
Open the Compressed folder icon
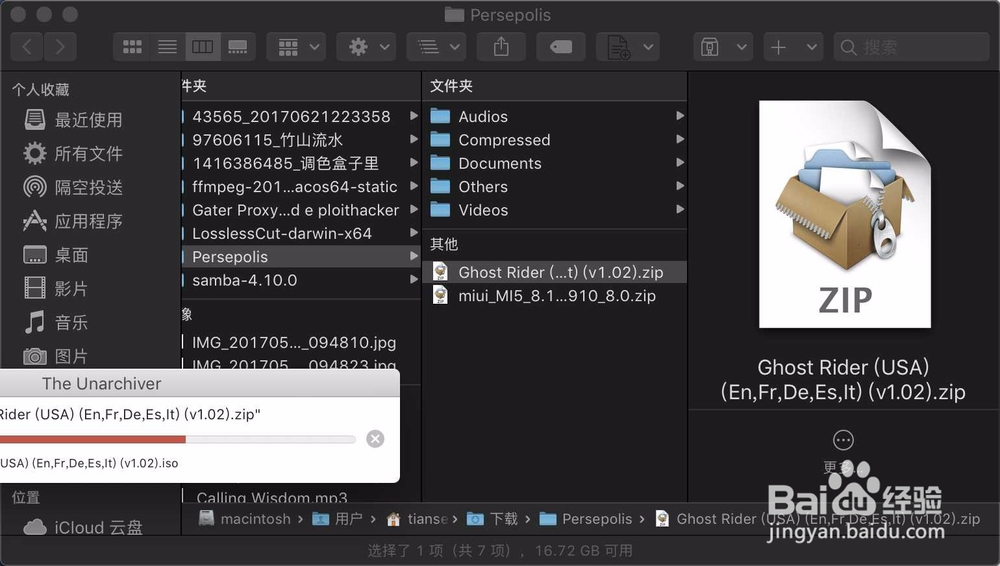pos(440,140)
